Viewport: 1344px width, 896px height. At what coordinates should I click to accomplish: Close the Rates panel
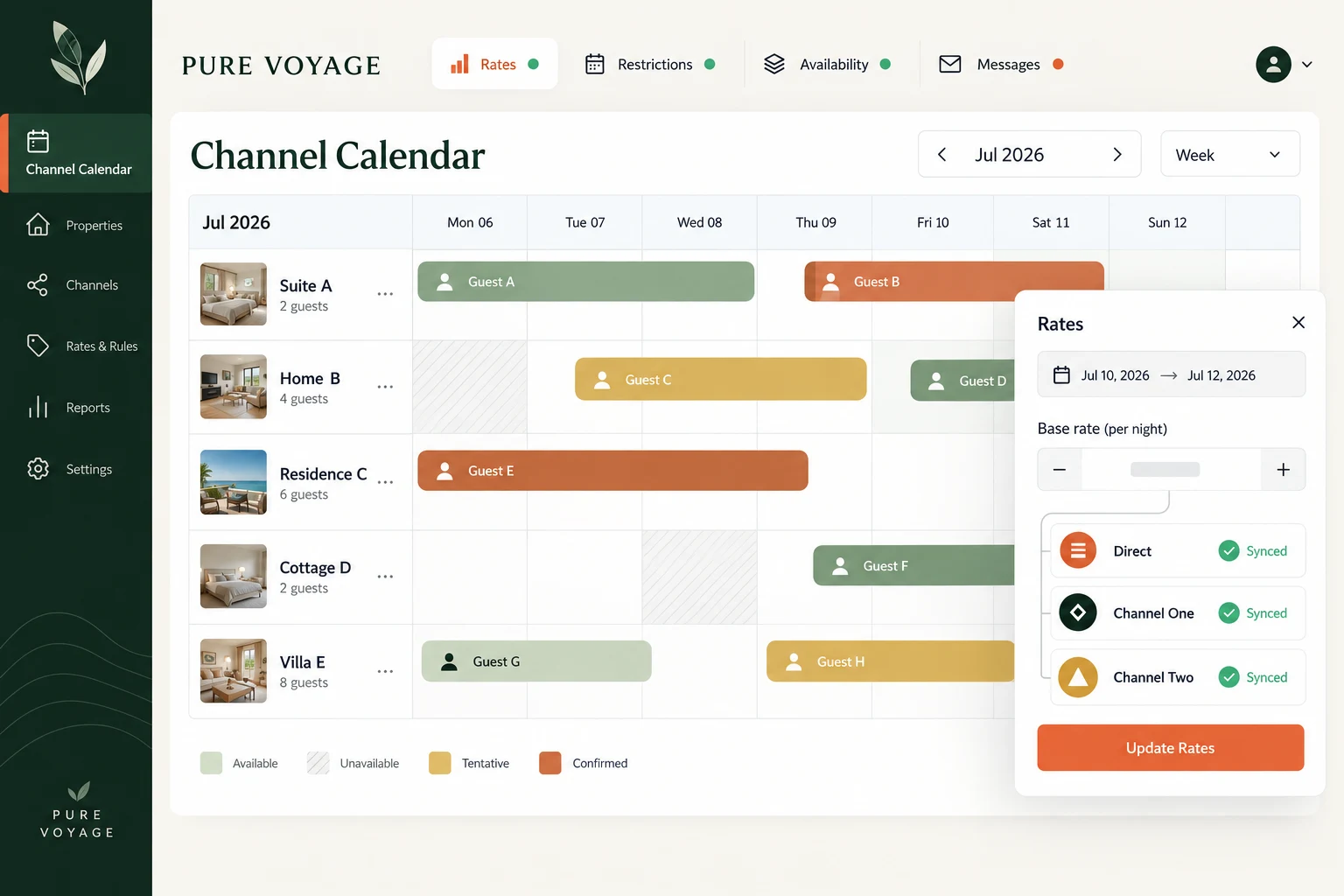click(x=1298, y=323)
